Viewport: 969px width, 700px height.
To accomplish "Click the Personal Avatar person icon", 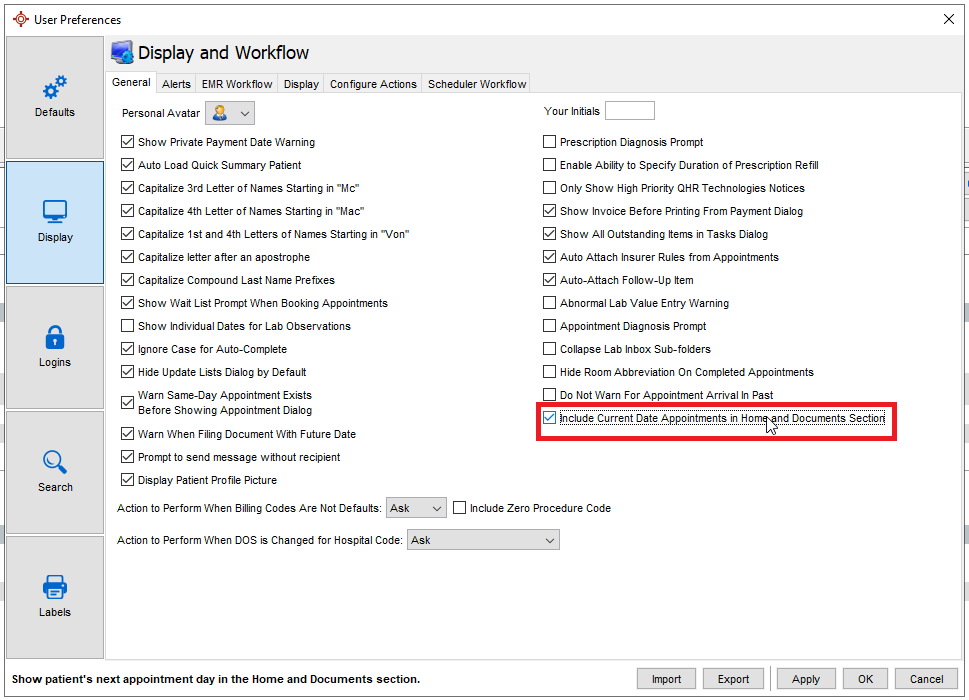I will (x=220, y=113).
